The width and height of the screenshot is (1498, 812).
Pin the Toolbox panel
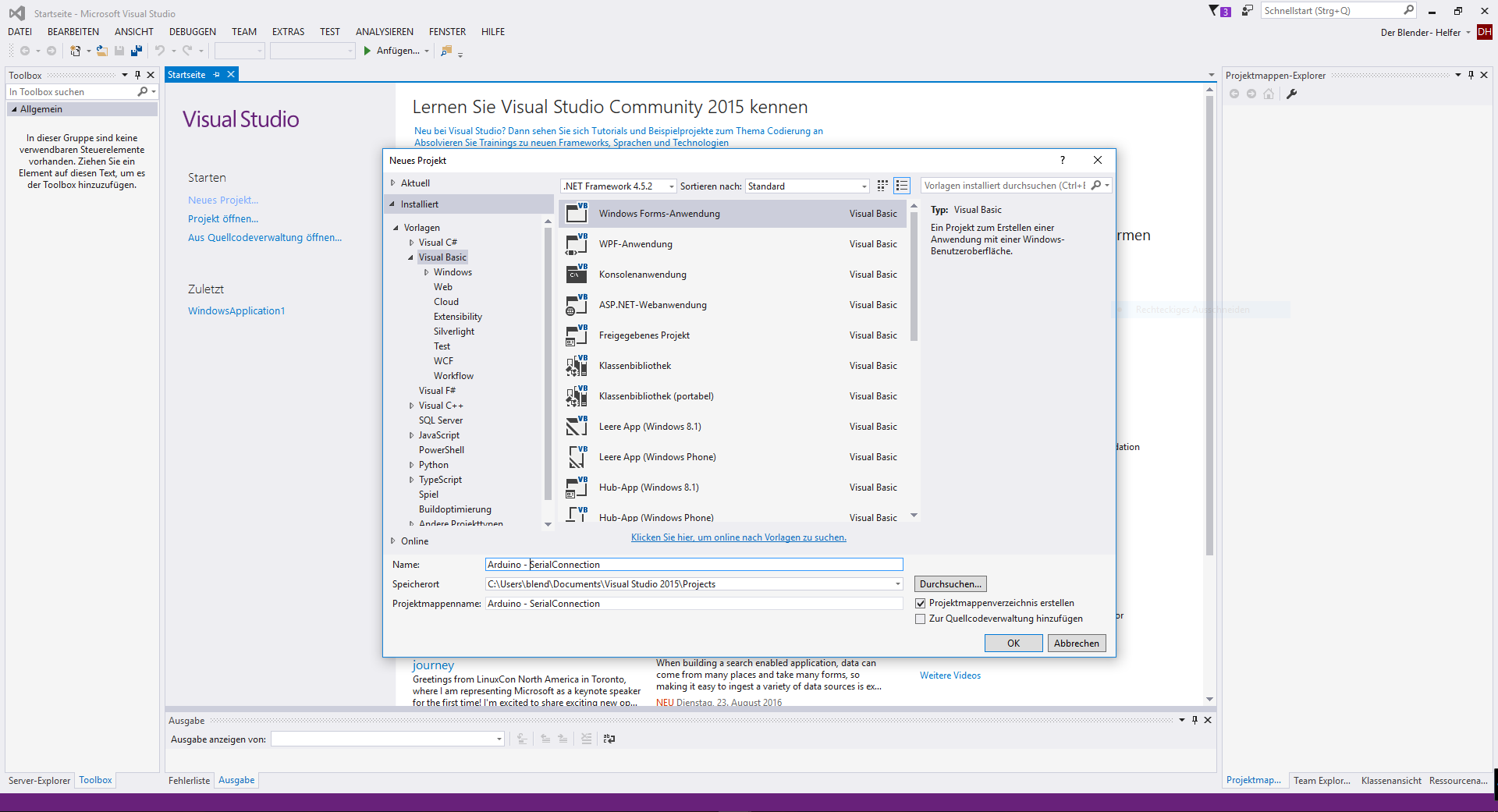137,75
